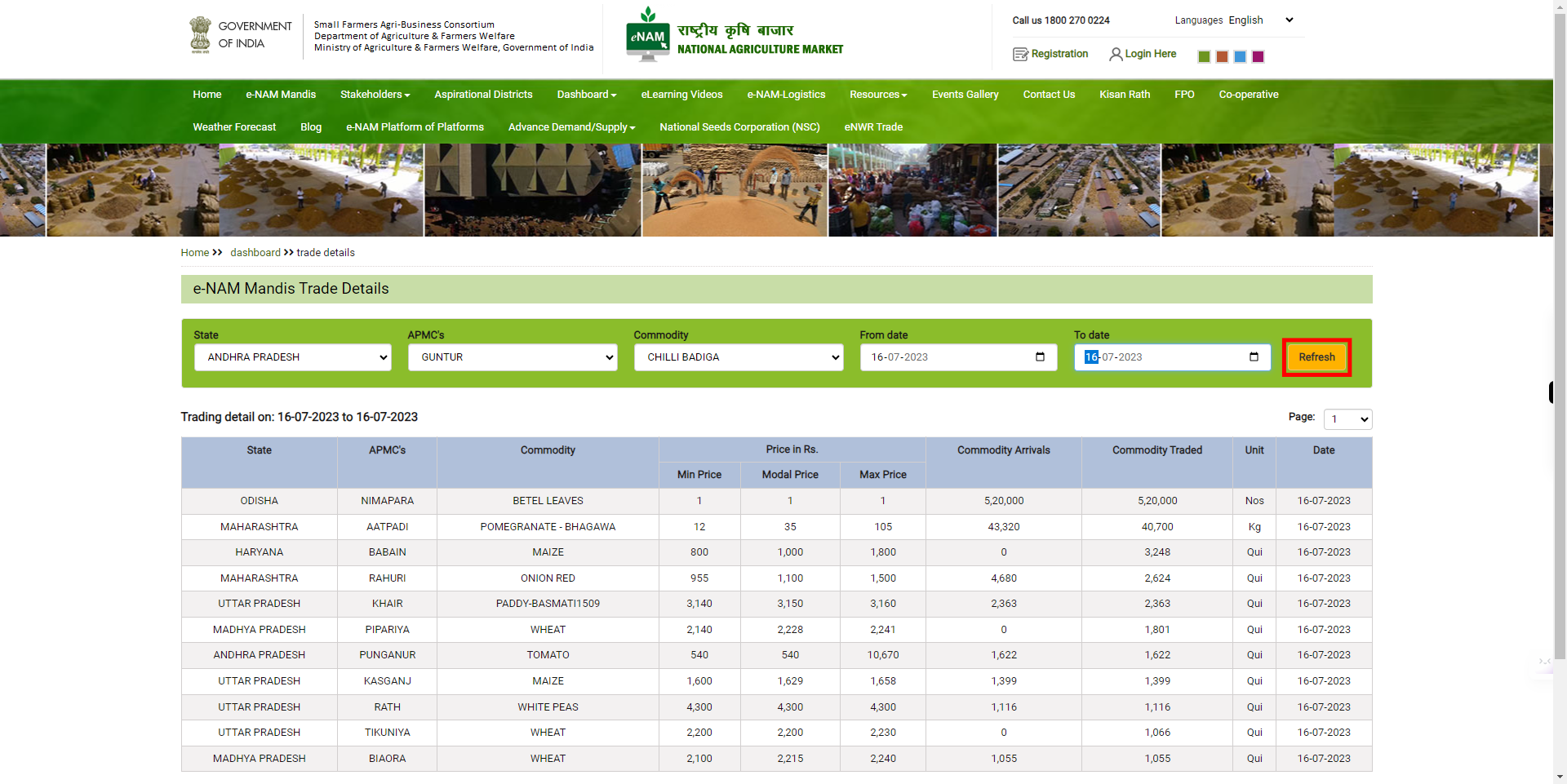Screen dimensions: 1567x784
Task: Click the NIMAPARA APMC cell
Action: coord(387,501)
